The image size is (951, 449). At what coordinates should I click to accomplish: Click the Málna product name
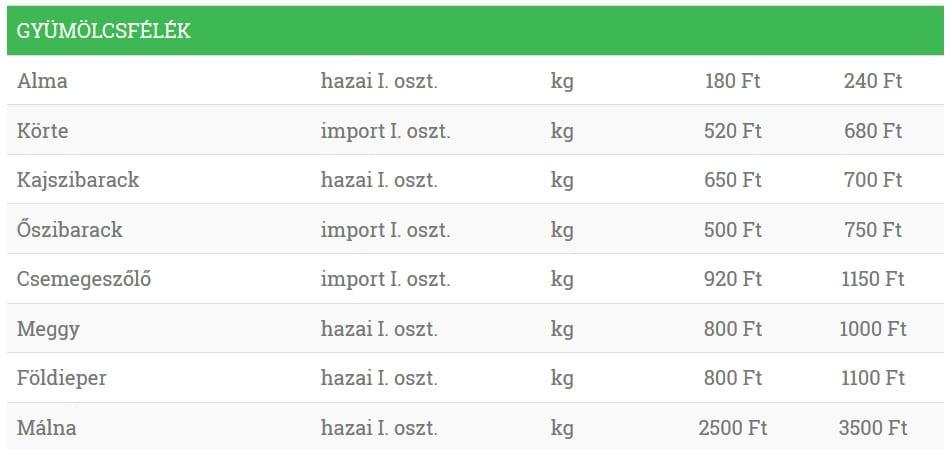click(47, 428)
